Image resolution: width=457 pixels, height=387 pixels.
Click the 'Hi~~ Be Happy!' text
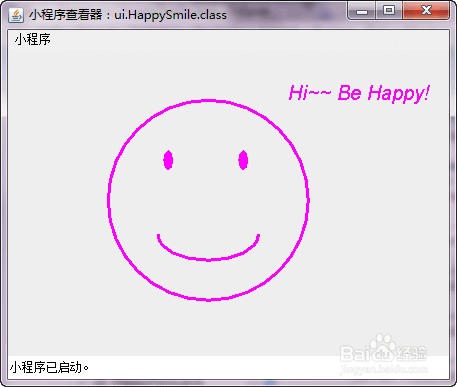(x=359, y=93)
